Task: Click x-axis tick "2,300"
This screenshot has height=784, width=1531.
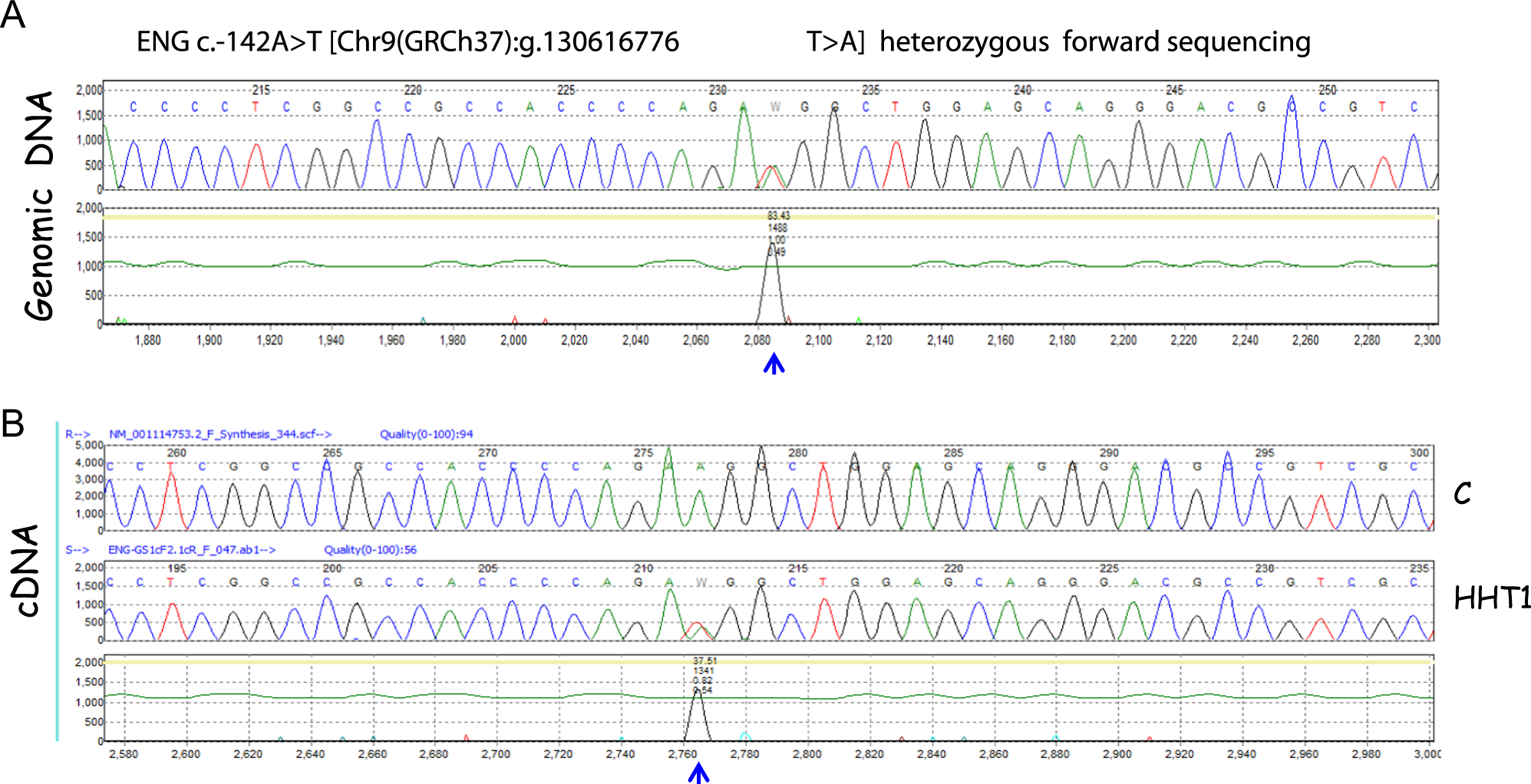Action: pyautogui.click(x=1427, y=340)
